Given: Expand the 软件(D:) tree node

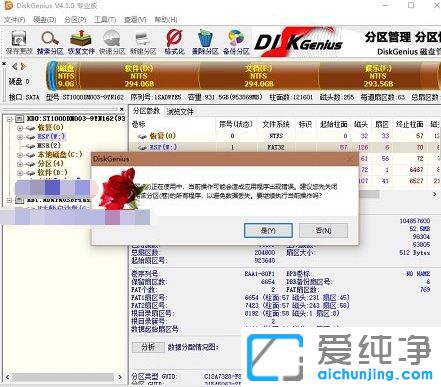Looking at the screenshot, I should click(20, 173).
